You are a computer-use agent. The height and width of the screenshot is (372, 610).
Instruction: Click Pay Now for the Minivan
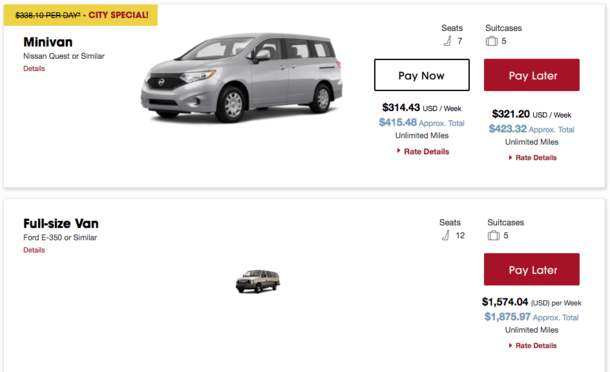pos(422,75)
